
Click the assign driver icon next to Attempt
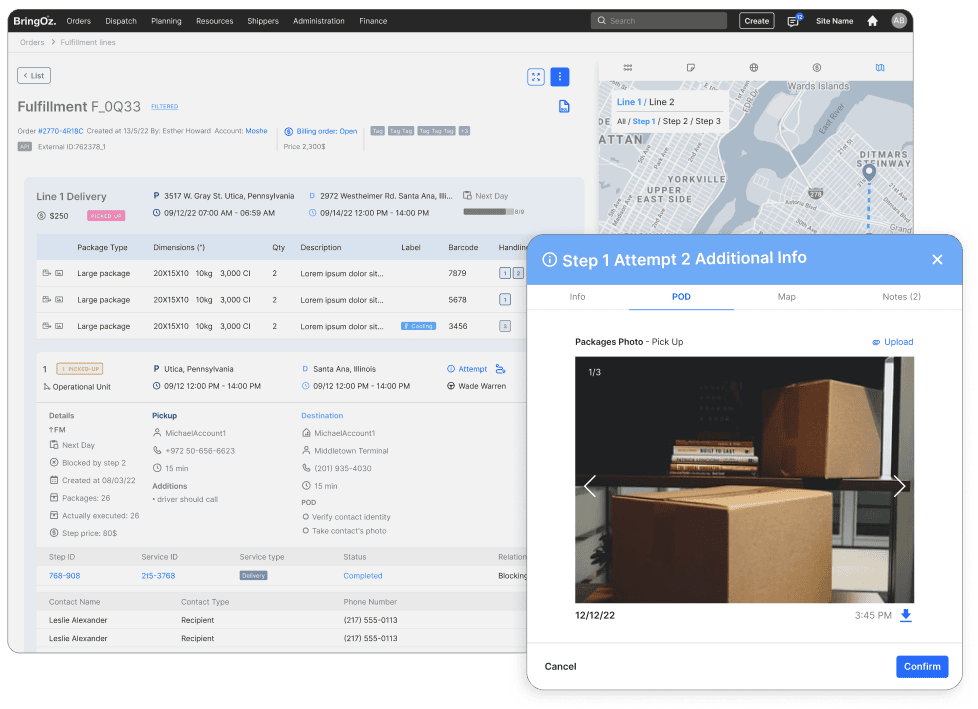tap(500, 369)
